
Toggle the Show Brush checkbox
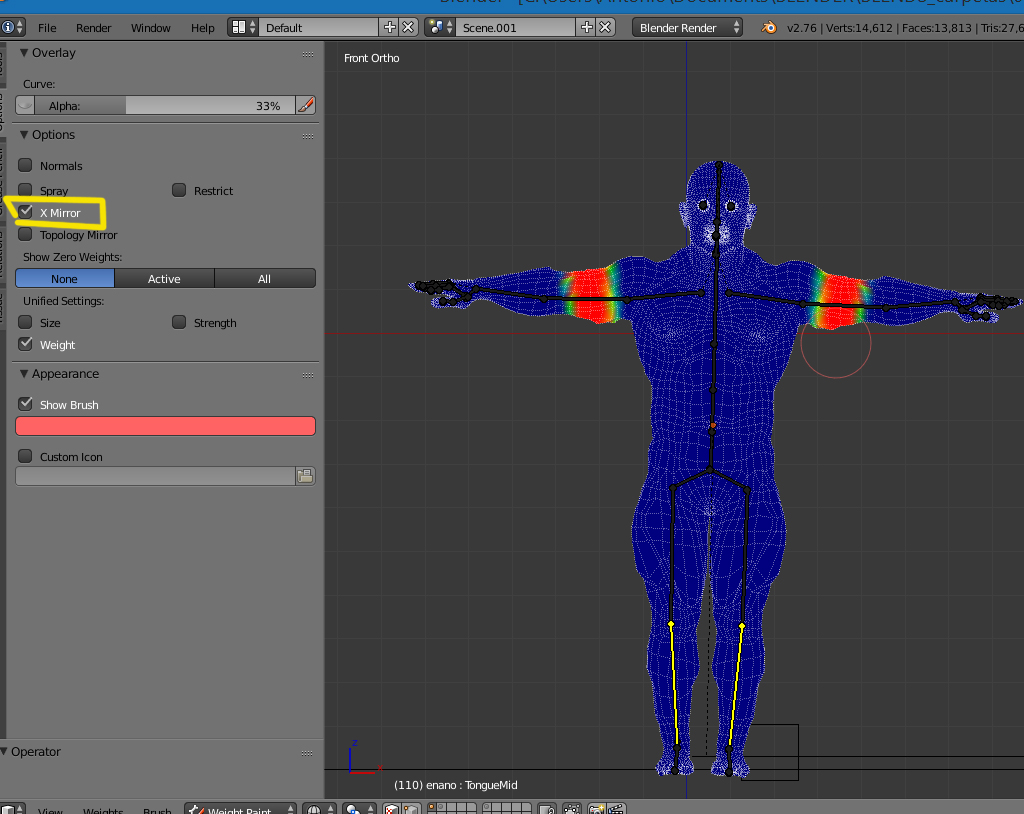coord(26,404)
